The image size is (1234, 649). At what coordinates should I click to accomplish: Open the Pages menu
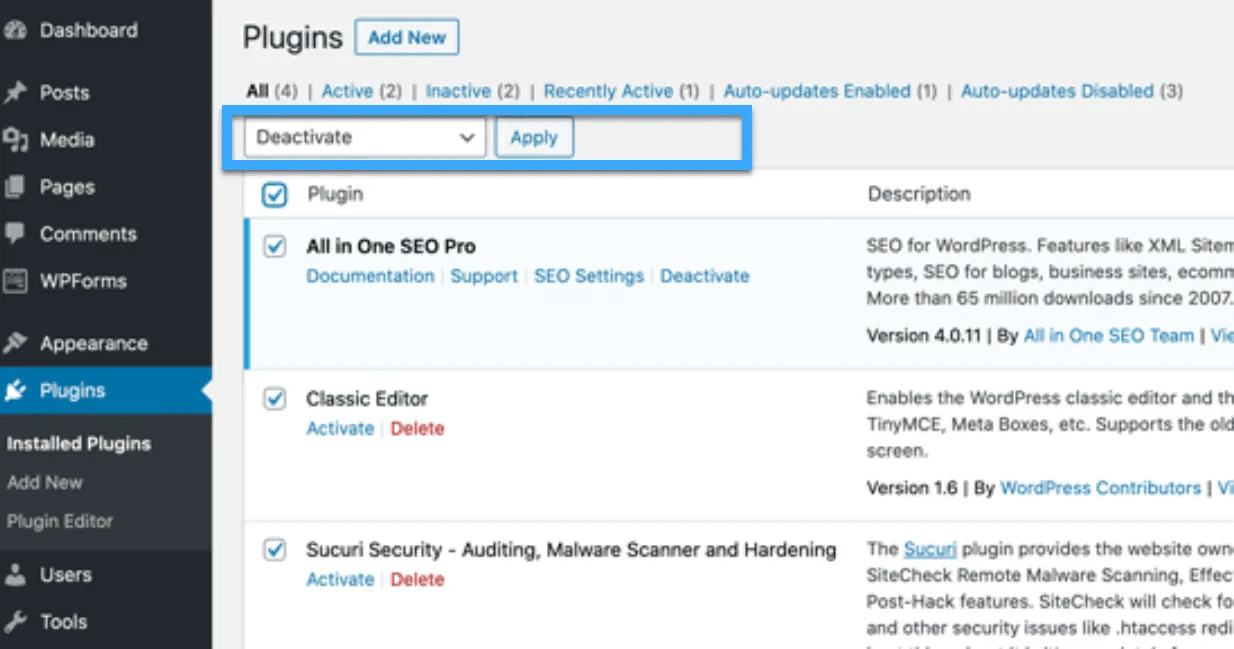coord(67,187)
